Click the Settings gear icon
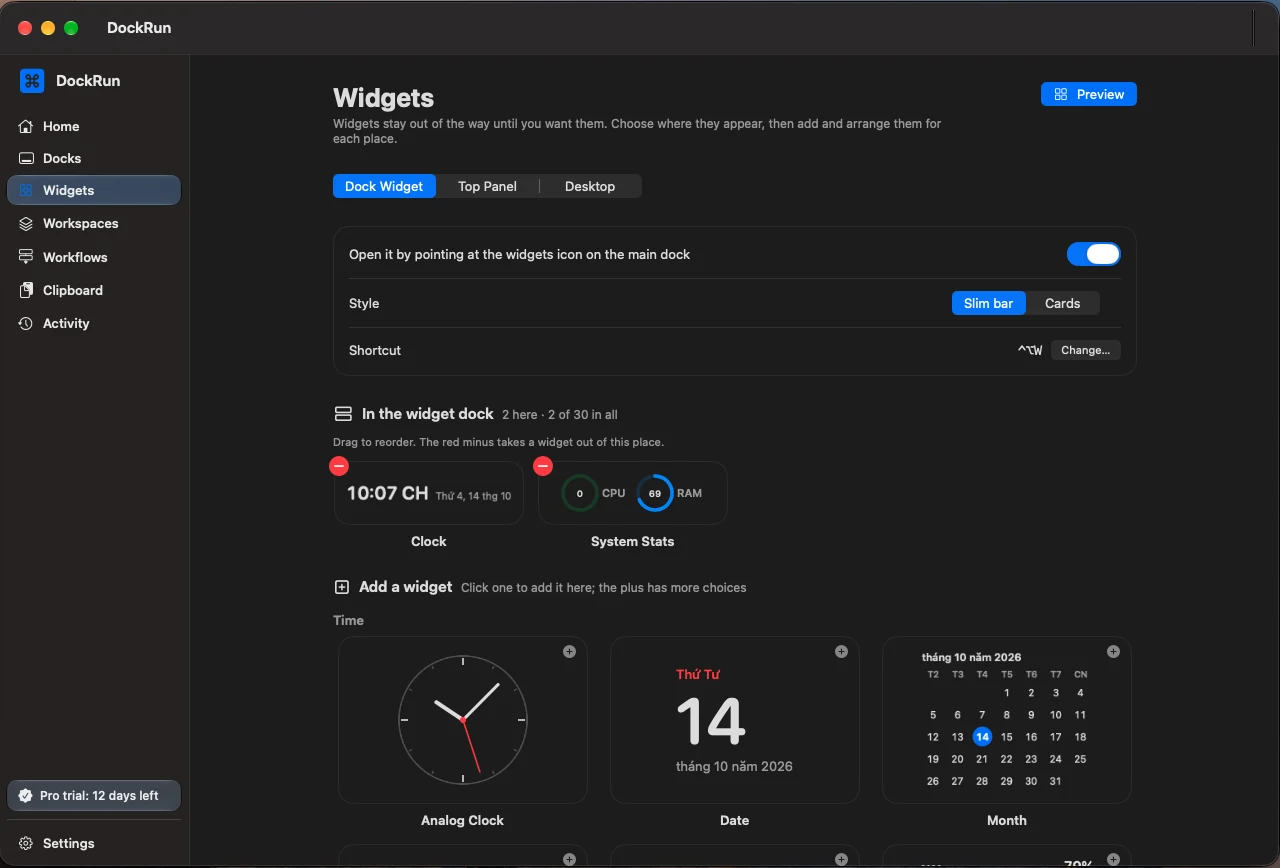1280x868 pixels. coord(26,844)
